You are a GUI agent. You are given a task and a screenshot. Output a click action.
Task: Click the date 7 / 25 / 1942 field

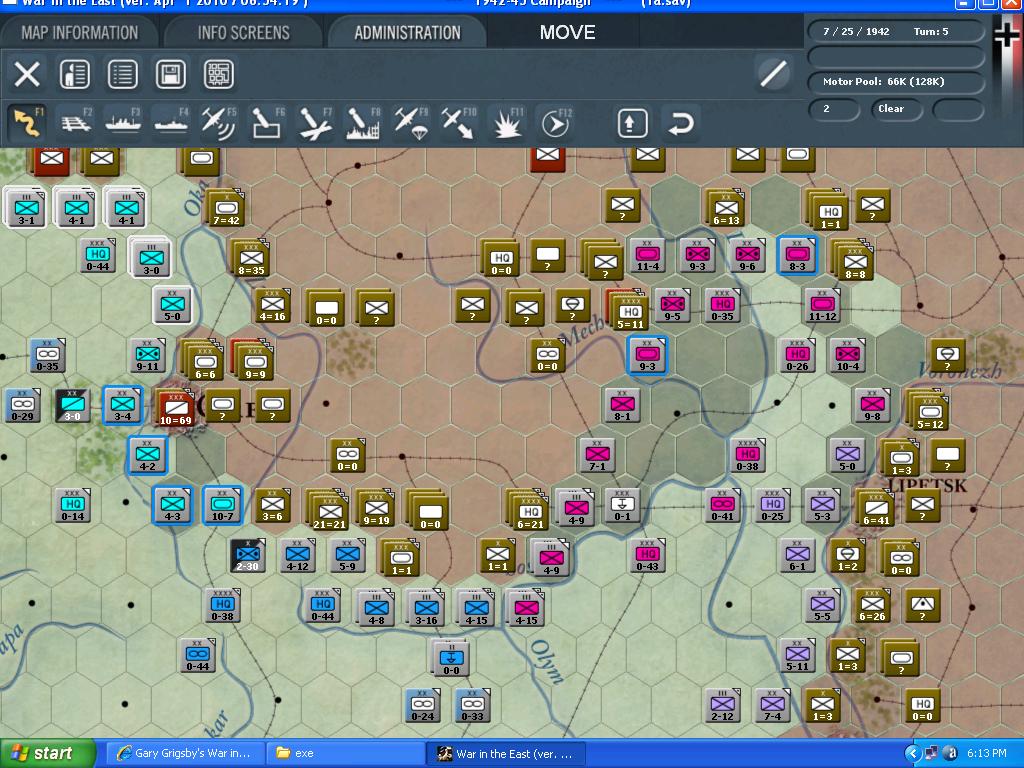(856, 31)
